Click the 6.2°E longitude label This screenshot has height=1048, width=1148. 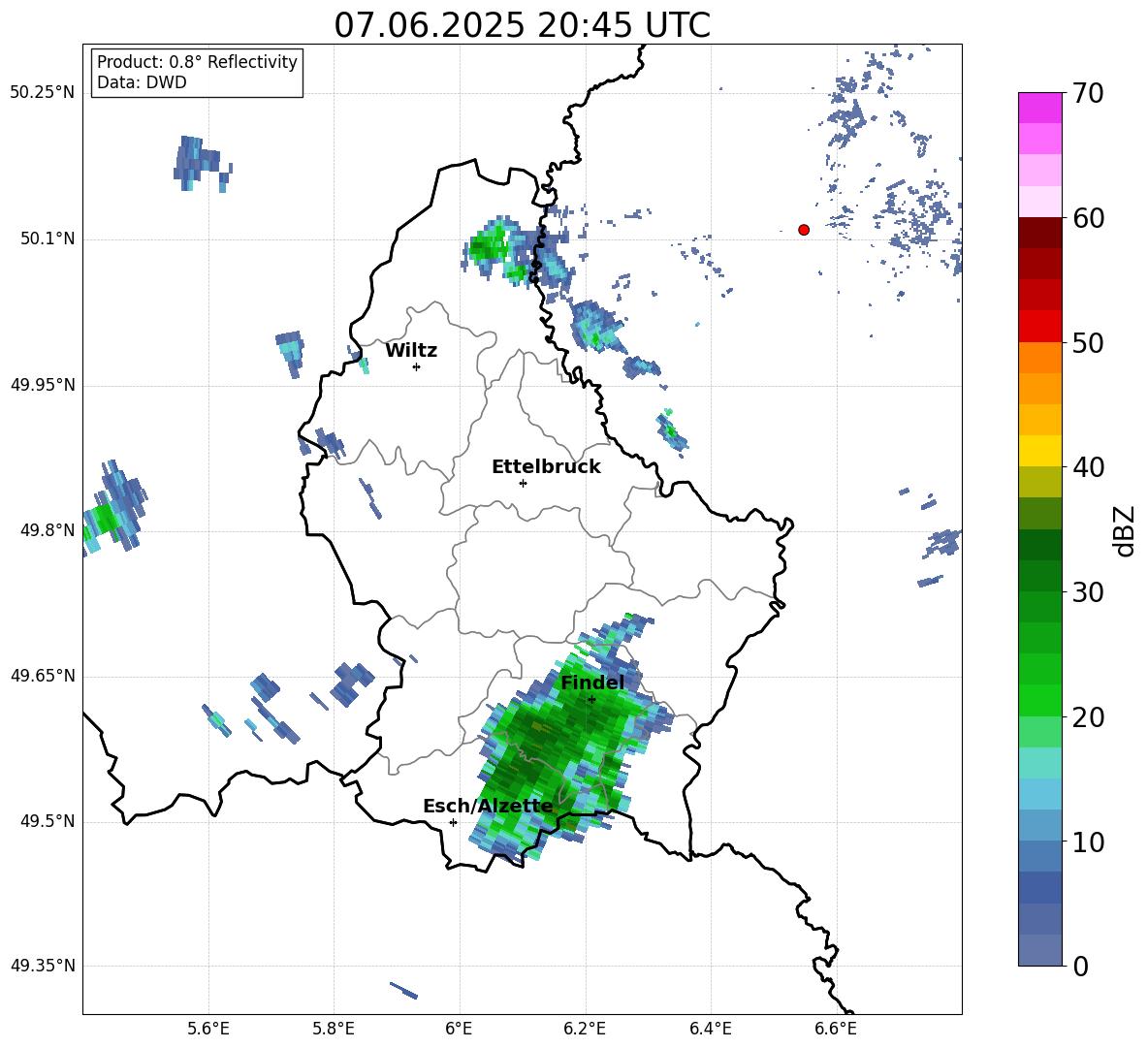coord(585,1029)
